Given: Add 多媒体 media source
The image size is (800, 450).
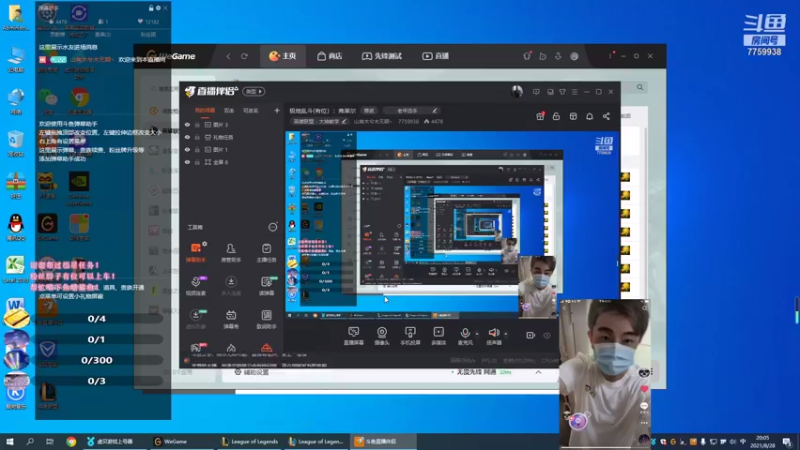Looking at the screenshot, I should coord(438,336).
